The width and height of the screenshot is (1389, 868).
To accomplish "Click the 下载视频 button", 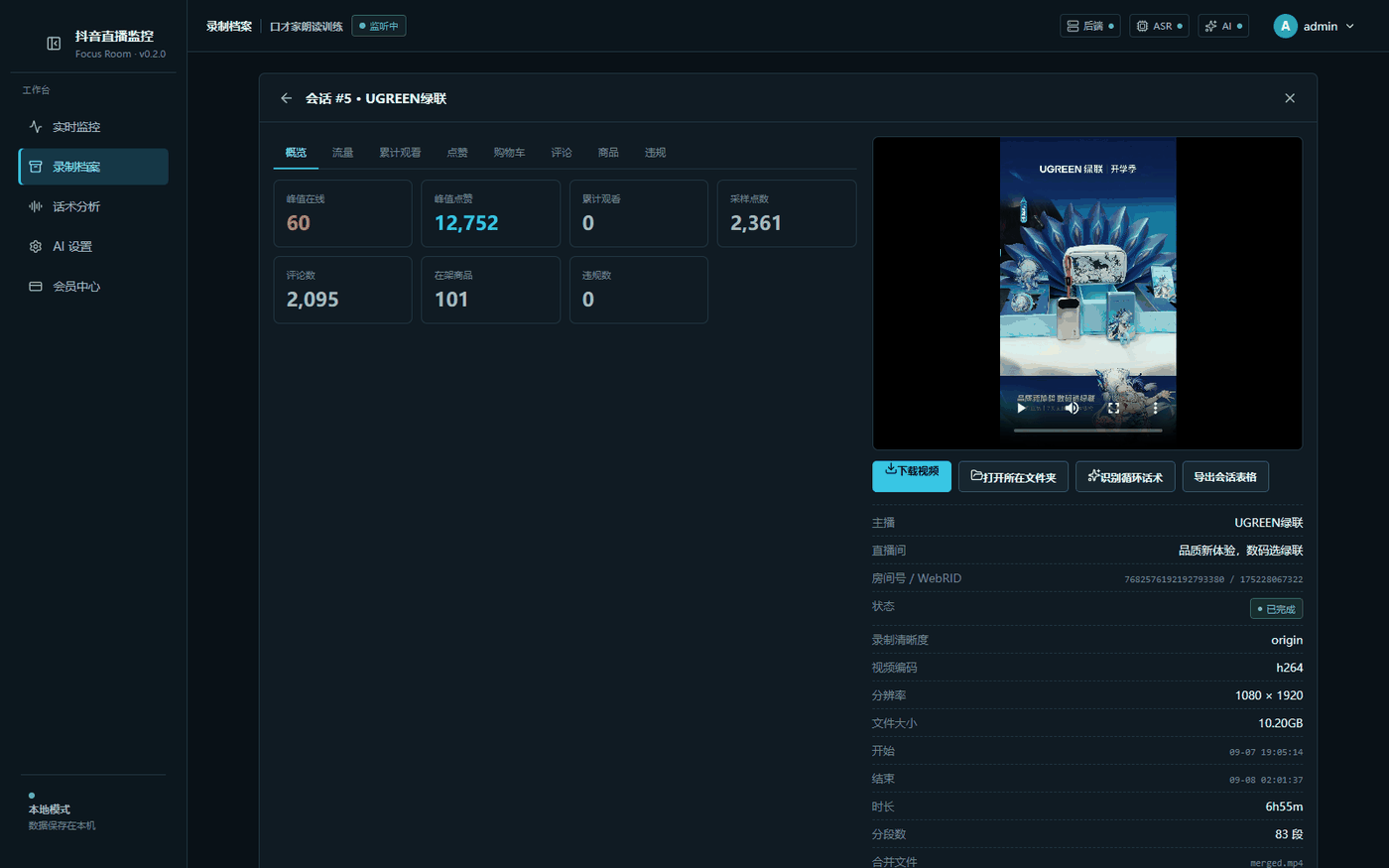I will click(912, 476).
